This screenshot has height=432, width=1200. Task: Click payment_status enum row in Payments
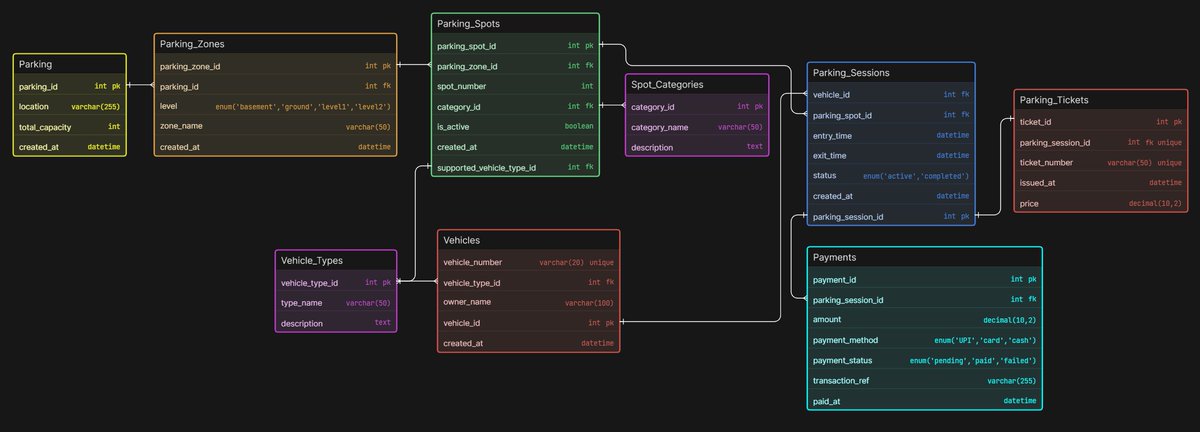point(925,360)
